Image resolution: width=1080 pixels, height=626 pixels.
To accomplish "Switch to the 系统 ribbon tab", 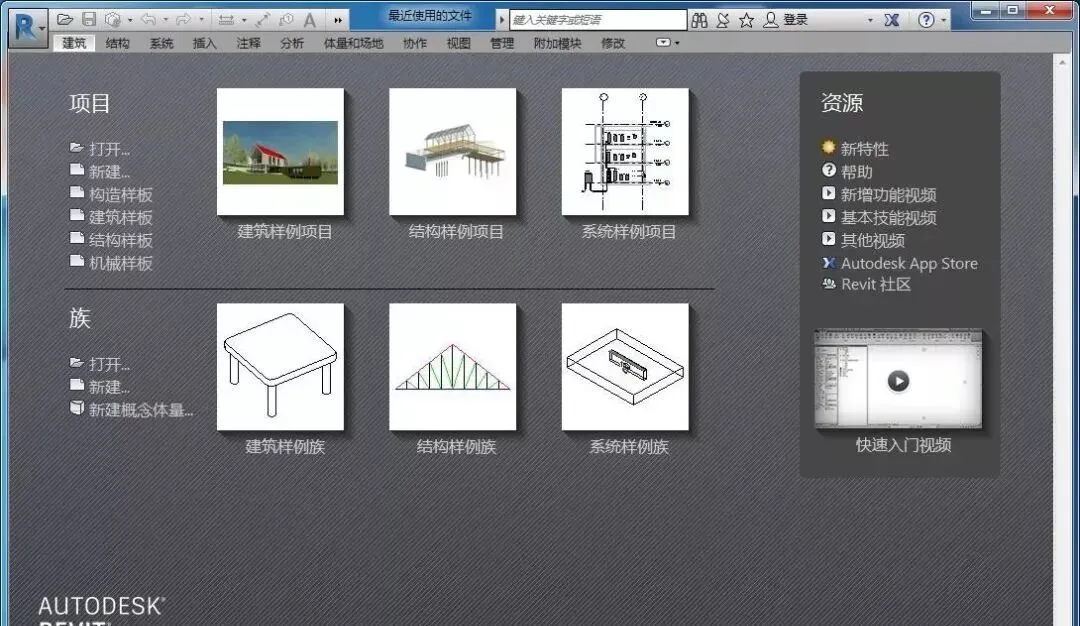I will pos(161,43).
